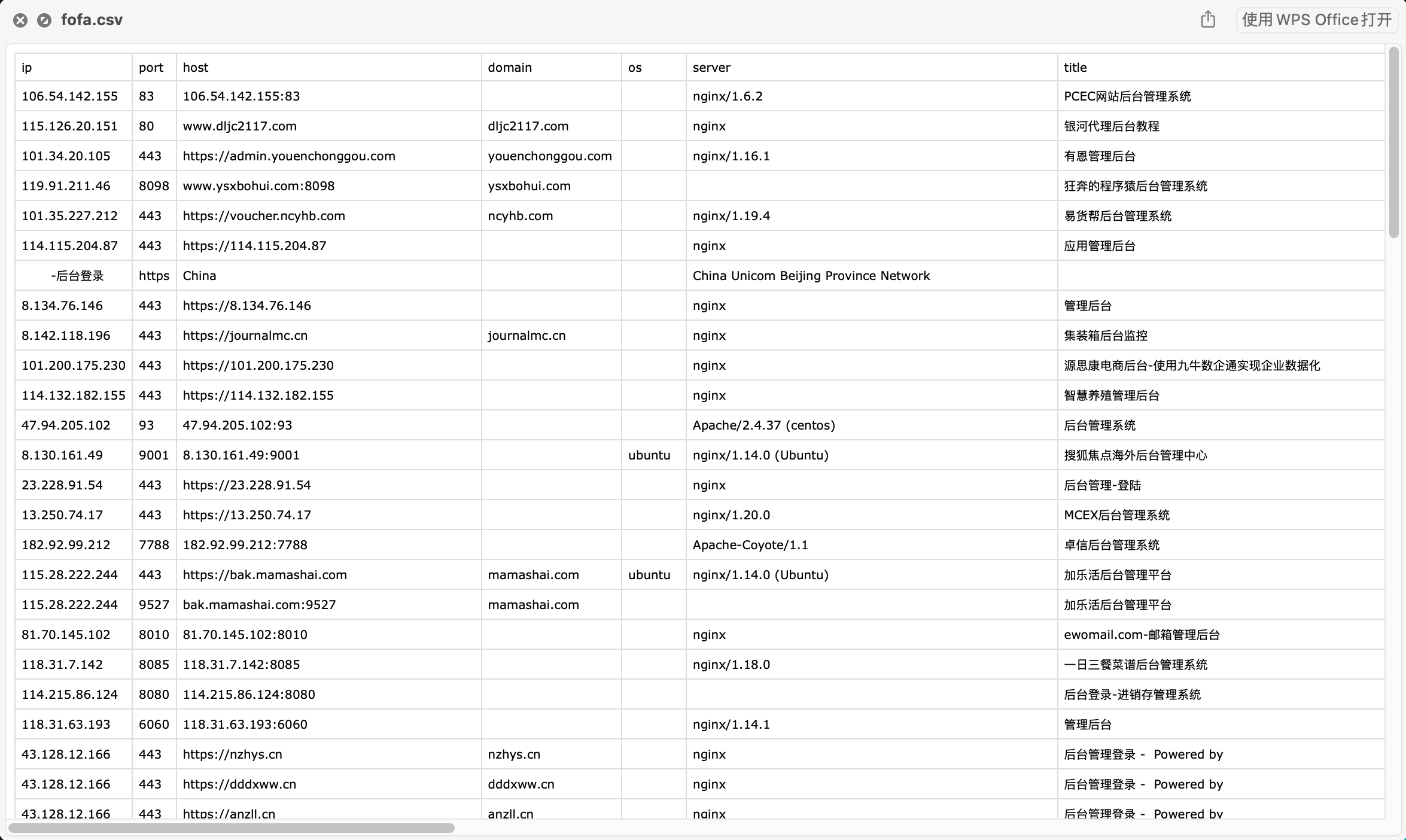The height and width of the screenshot is (840, 1406).
Task: Select IP cell 106.54.142.155
Action: pyautogui.click(x=69, y=96)
